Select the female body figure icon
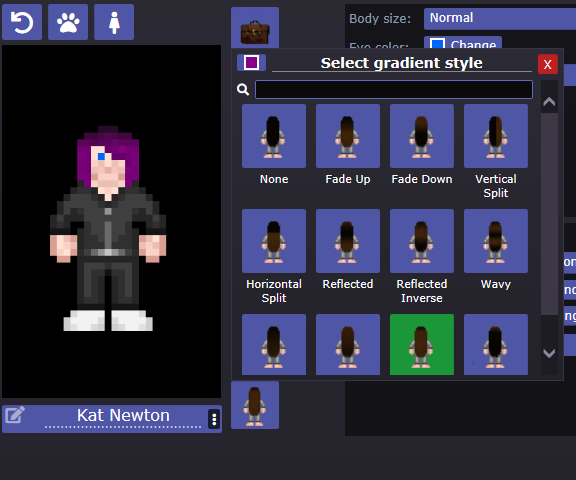Screen dimensions: 576x480 click(x=114, y=22)
